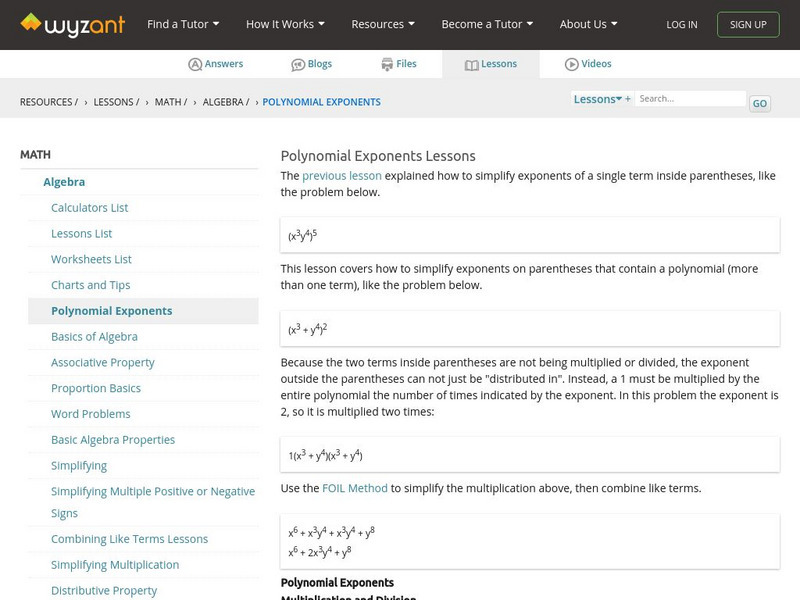Click the Files printer icon
Viewport: 800px width, 600px height.
387,64
